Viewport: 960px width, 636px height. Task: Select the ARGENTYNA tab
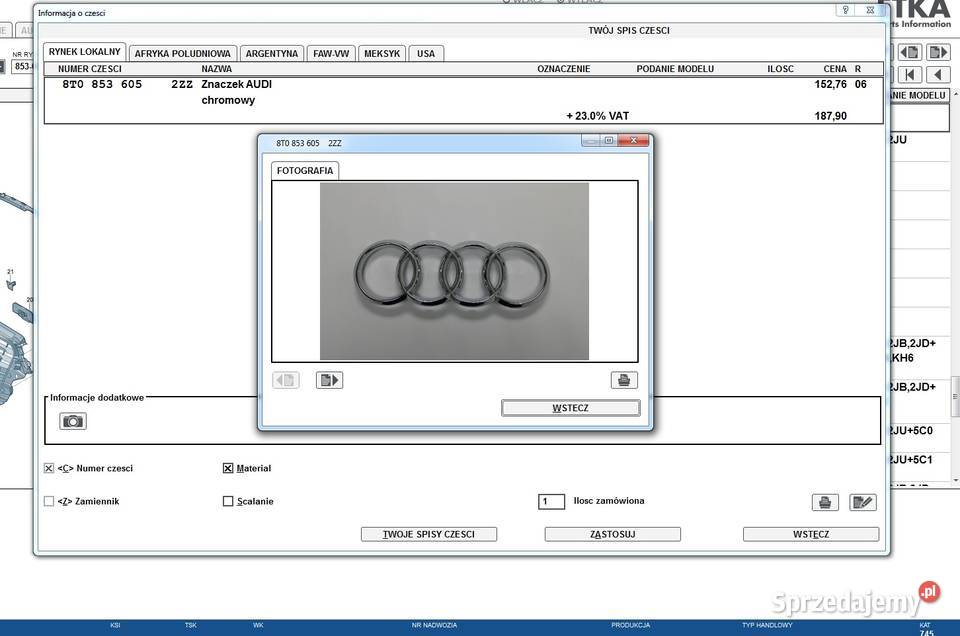pyautogui.click(x=272, y=54)
